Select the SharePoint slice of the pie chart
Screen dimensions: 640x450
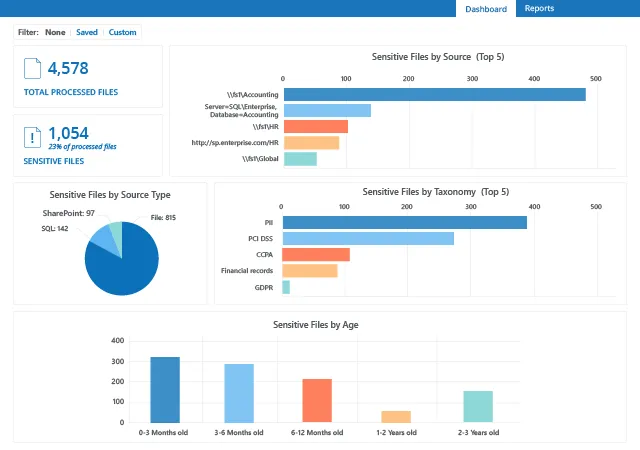[x=117, y=235]
